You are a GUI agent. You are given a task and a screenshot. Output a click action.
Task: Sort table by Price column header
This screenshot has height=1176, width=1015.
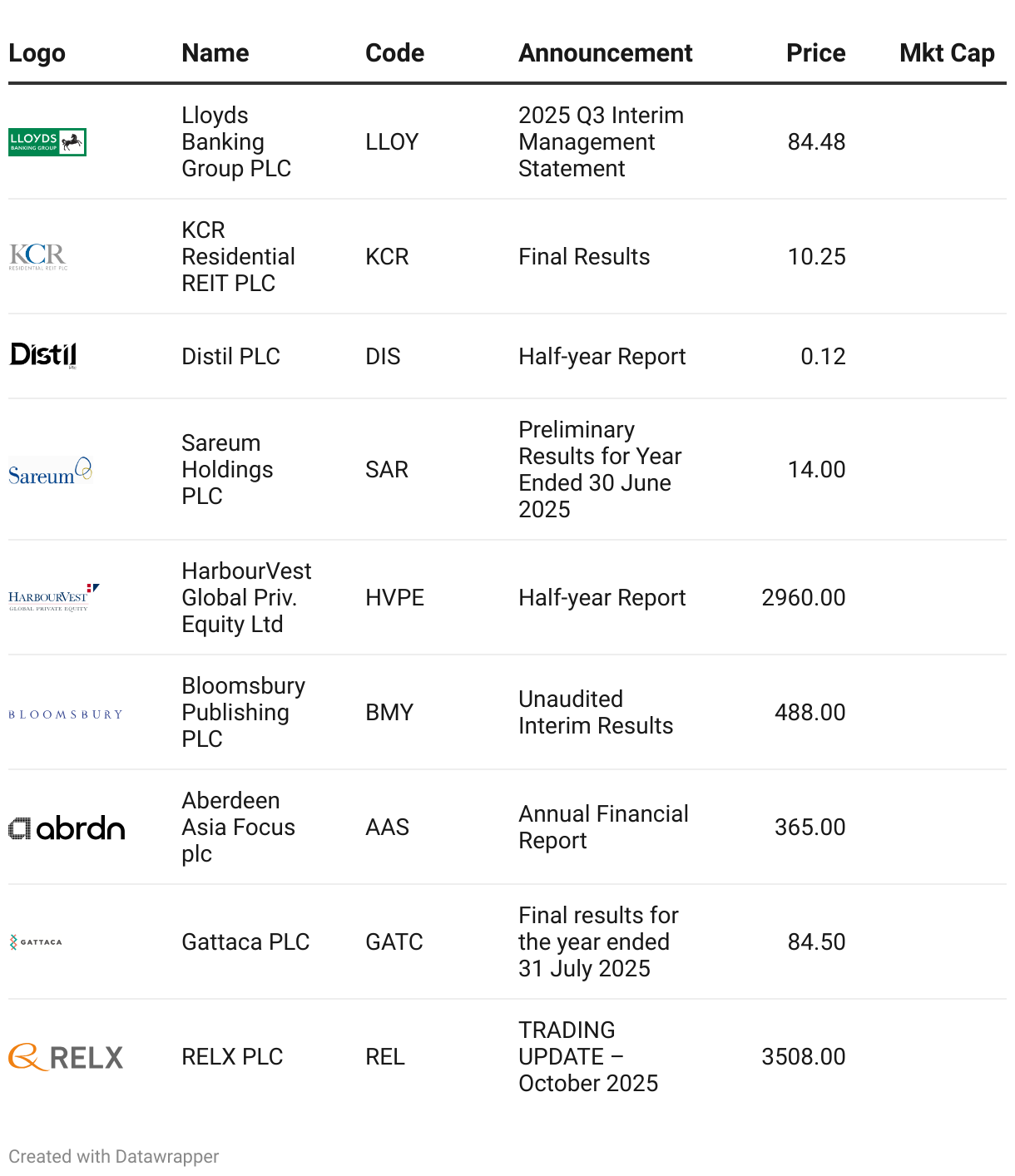point(815,53)
